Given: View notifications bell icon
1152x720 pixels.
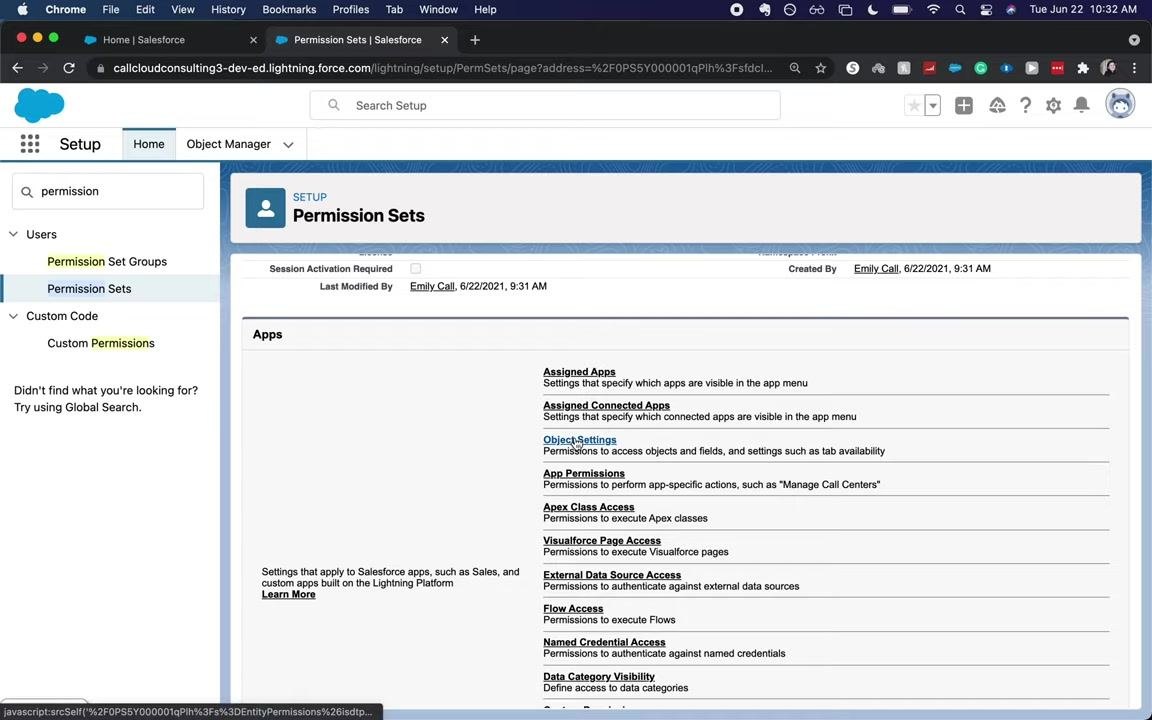Looking at the screenshot, I should point(1081,105).
